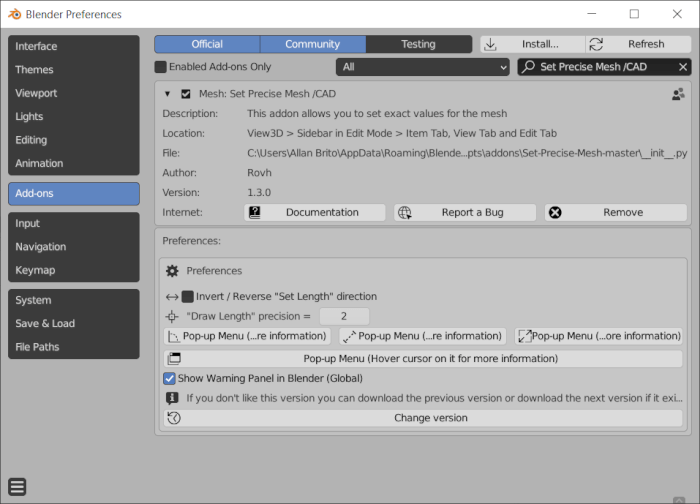Uncheck Show Warning Panel in Blender

pos(169,379)
